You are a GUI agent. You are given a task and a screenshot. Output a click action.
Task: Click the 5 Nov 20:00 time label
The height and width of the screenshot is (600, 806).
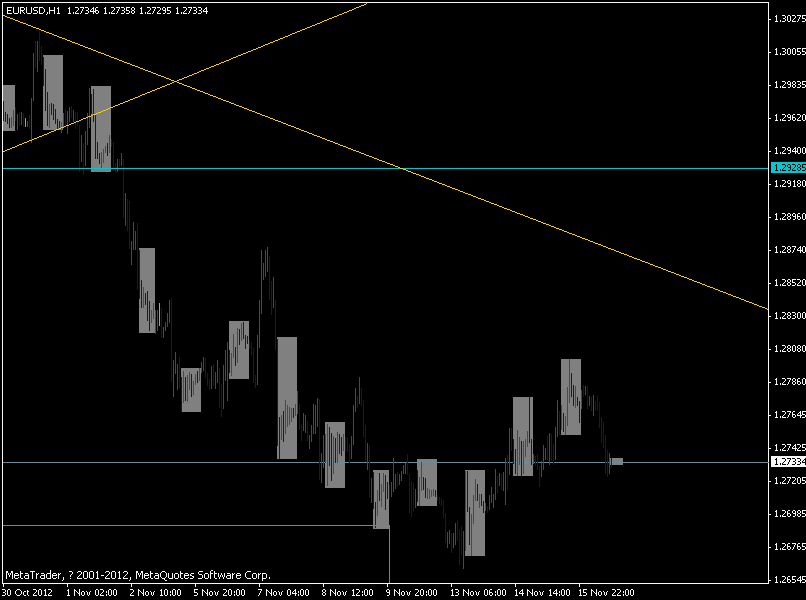tap(219, 593)
